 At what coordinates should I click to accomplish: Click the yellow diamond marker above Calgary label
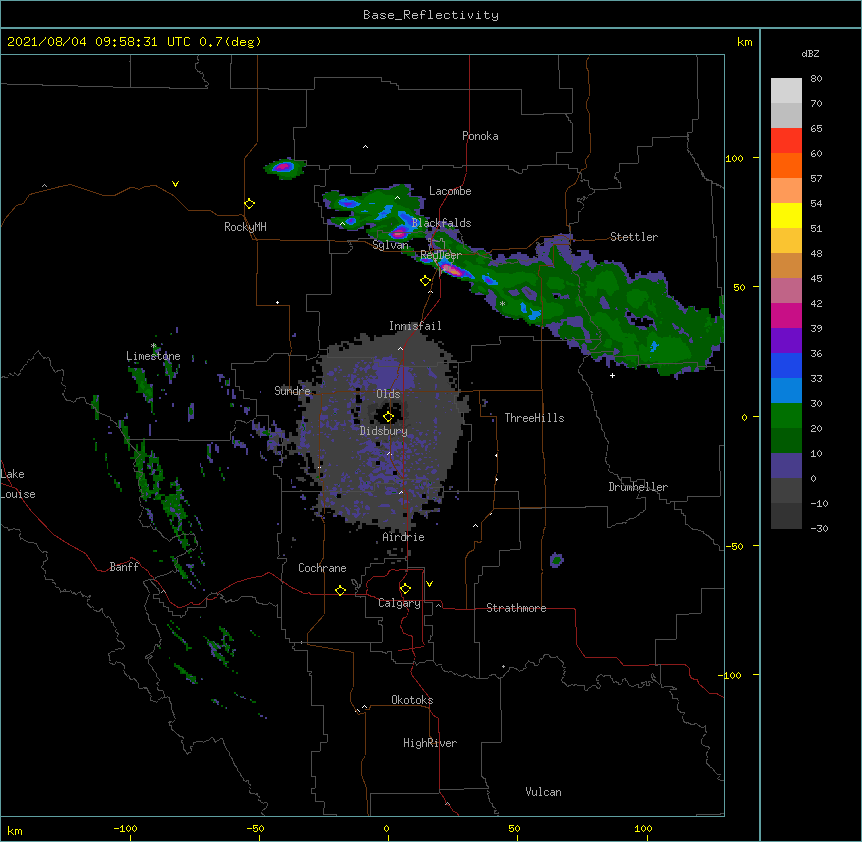click(405, 589)
